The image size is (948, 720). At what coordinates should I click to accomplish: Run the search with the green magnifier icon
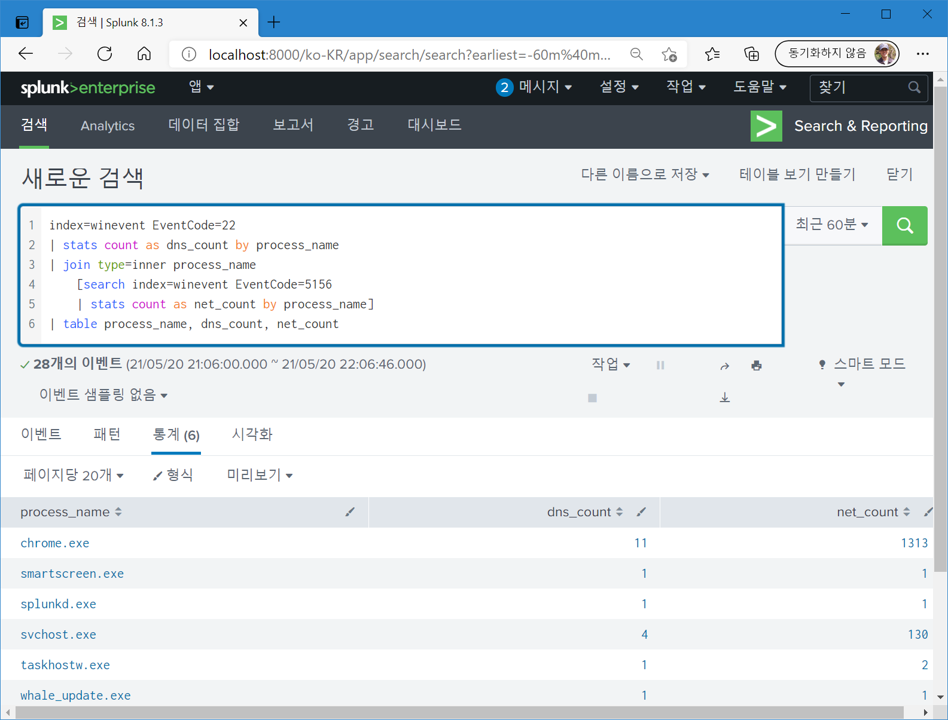(x=904, y=225)
